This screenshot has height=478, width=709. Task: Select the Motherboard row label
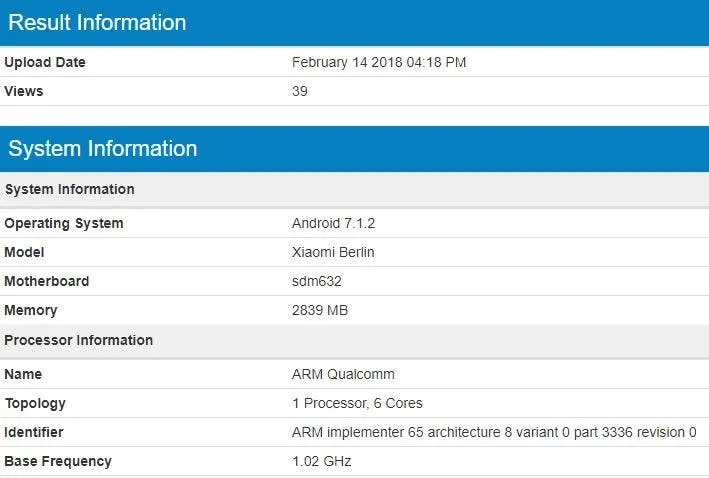pyautogui.click(x=47, y=281)
